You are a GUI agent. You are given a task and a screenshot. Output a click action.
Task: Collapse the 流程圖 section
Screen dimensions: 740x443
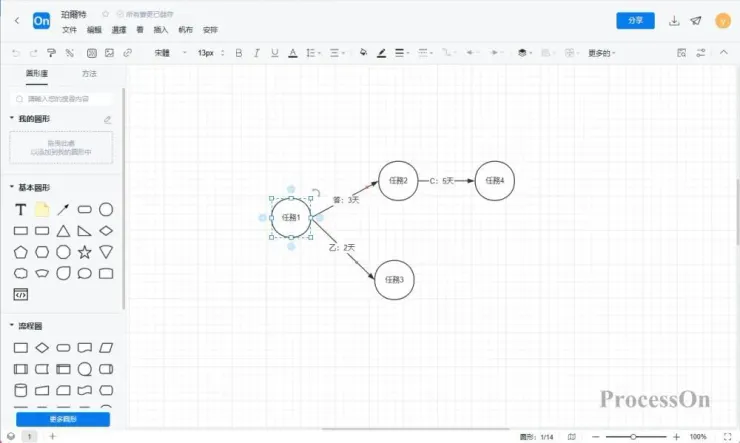[x=12, y=325]
